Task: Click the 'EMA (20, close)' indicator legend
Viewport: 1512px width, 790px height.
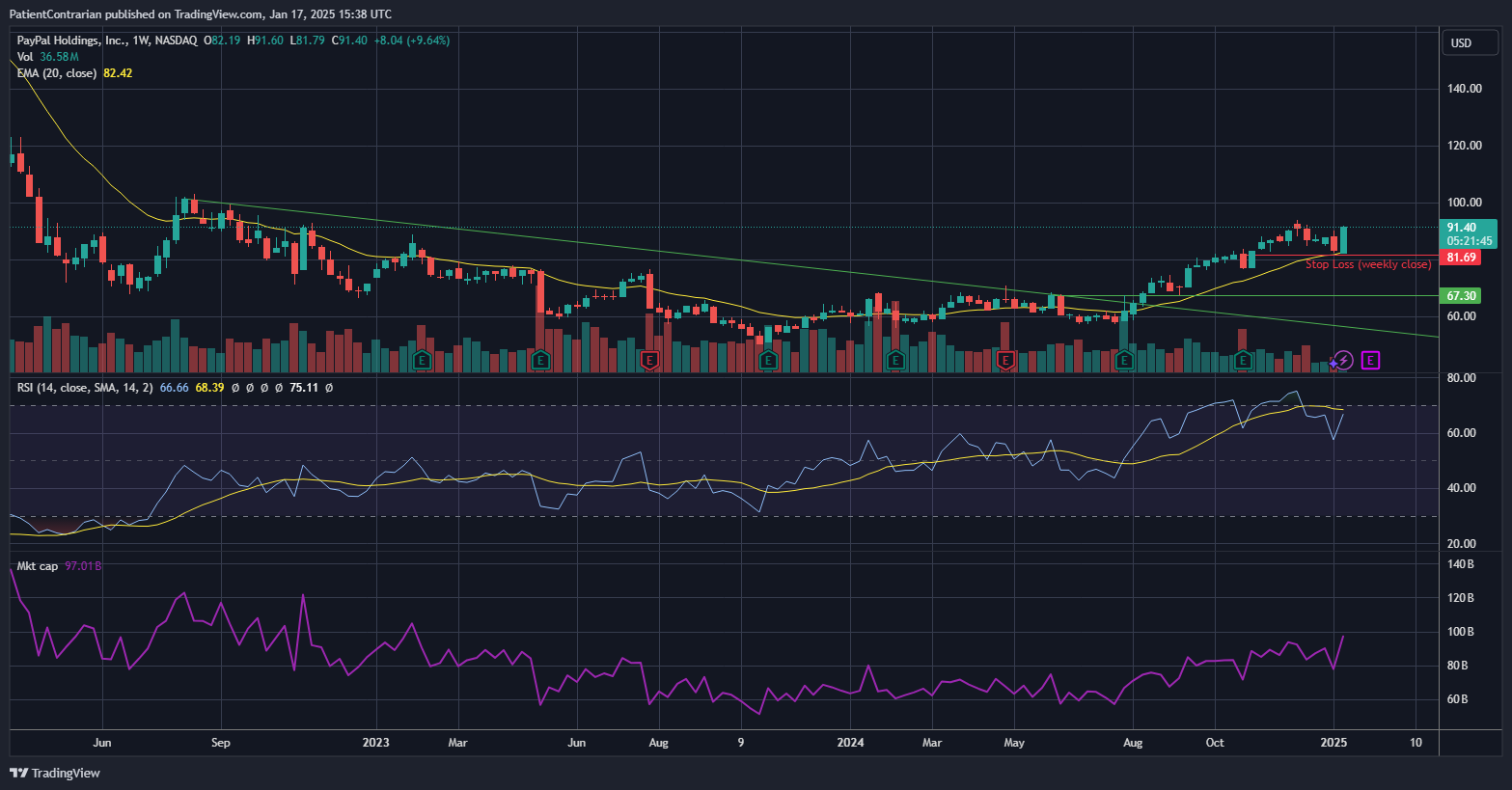Action: coord(57,73)
